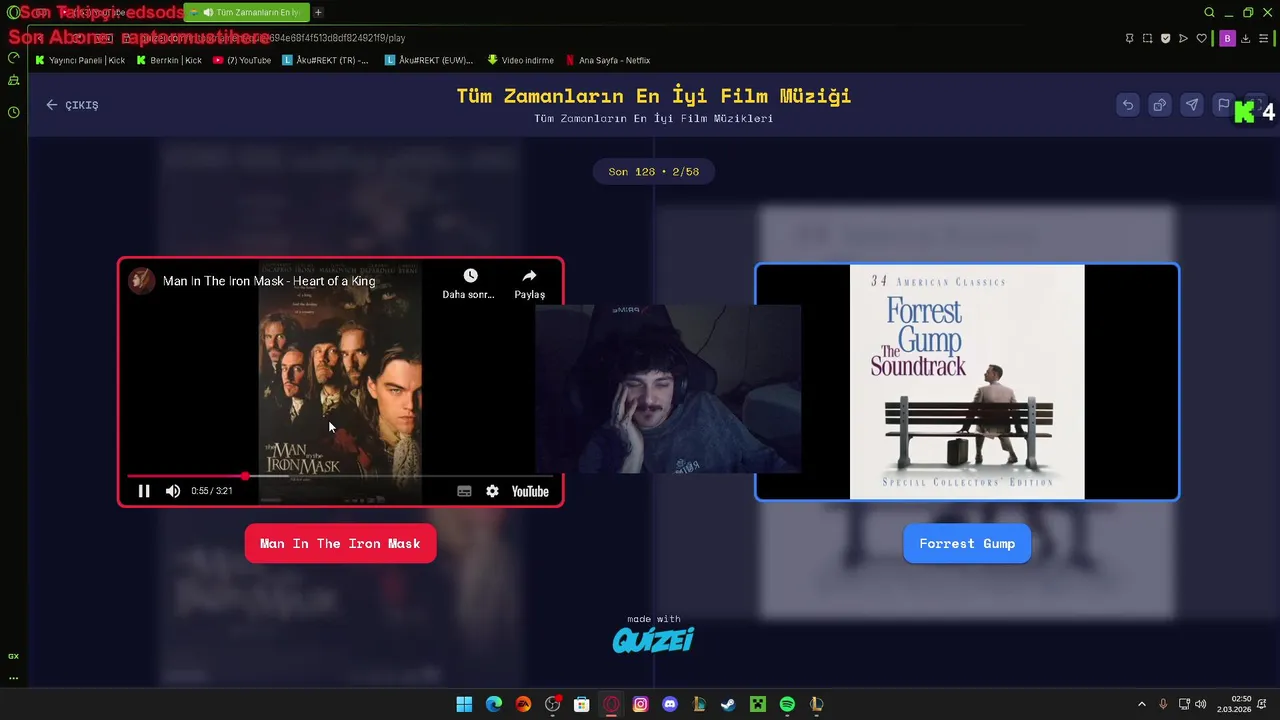Screen dimensions: 1280x720
Task: Click the Daha sonra watch later clock
Action: (x=470, y=275)
